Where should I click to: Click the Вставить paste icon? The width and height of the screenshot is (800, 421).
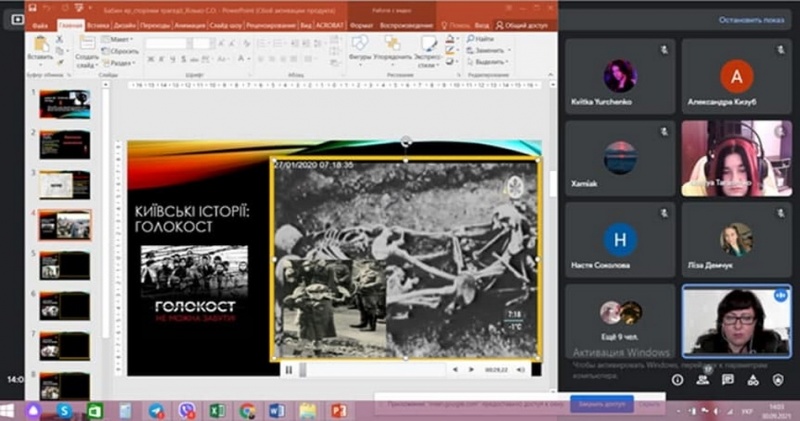pyautogui.click(x=41, y=46)
